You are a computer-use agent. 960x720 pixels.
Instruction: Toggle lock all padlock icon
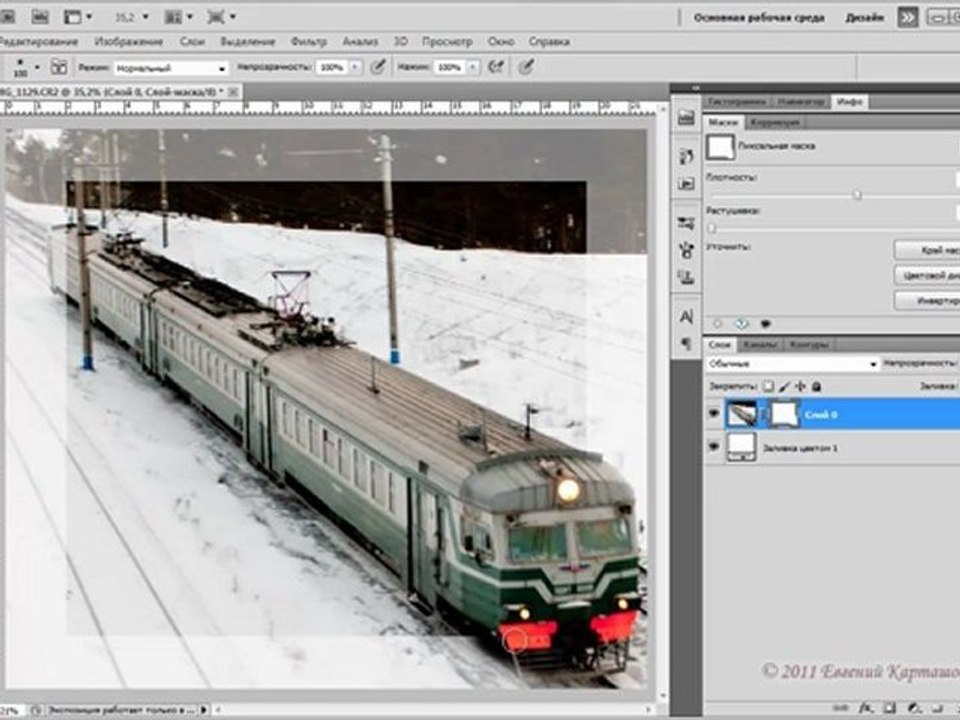(x=816, y=386)
